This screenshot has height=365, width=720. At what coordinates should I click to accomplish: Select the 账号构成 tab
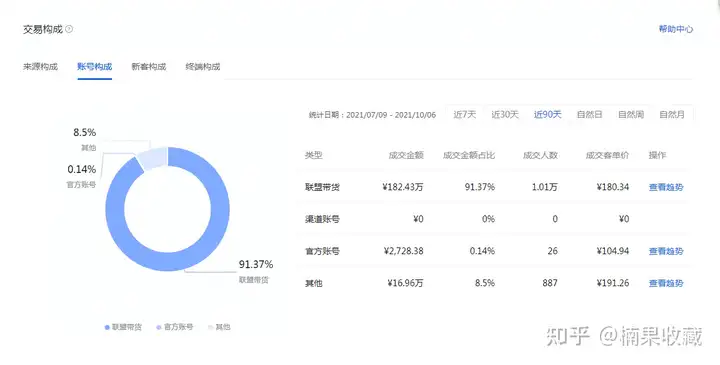point(95,67)
